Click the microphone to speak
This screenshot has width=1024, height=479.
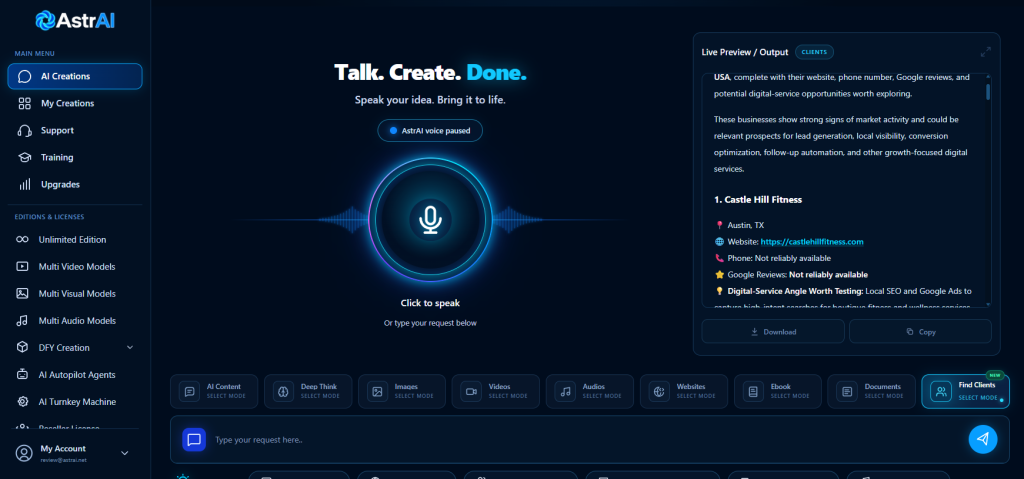click(430, 220)
